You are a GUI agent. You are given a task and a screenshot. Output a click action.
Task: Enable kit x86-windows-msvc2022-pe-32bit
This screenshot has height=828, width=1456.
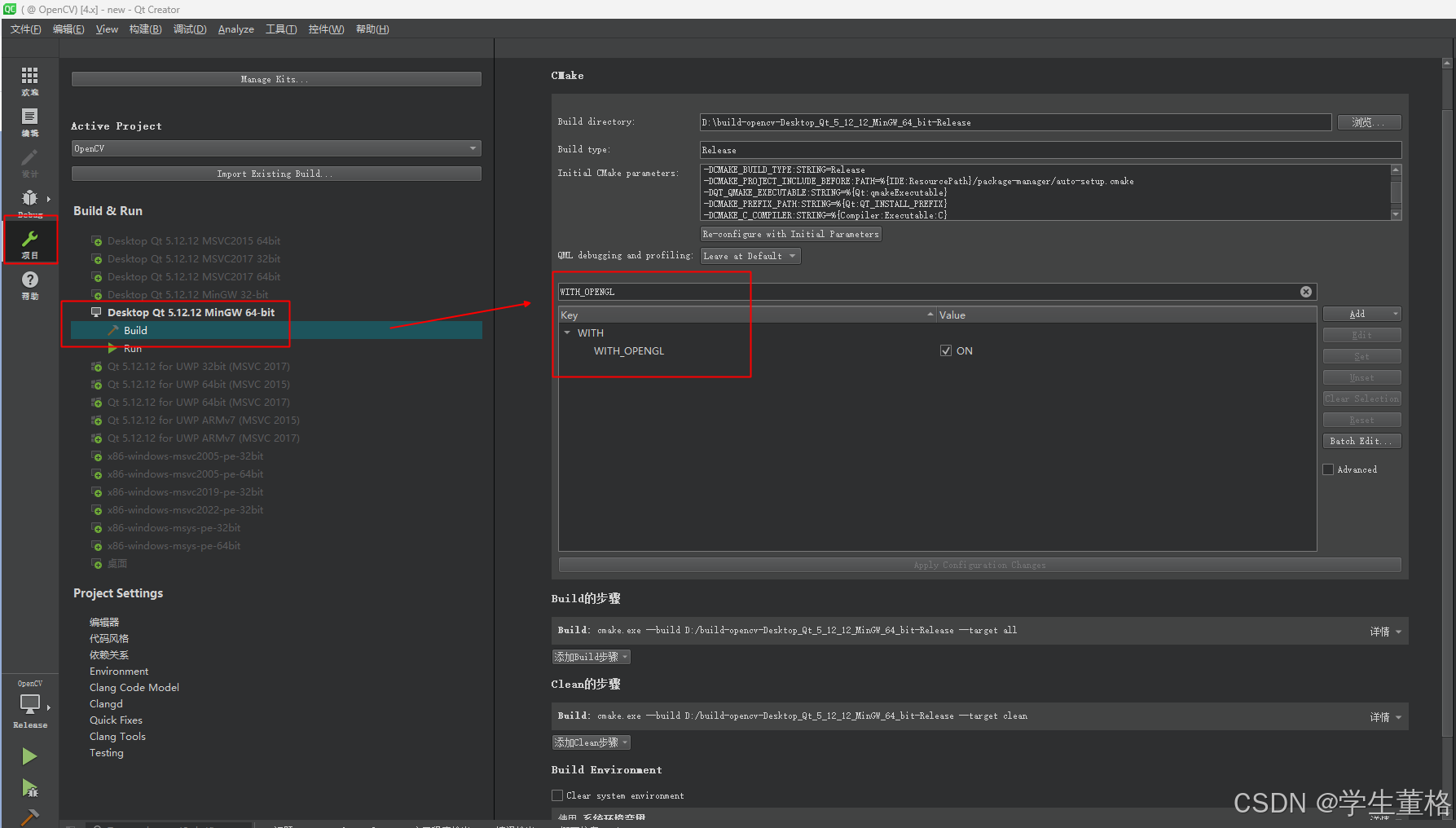[x=185, y=510]
